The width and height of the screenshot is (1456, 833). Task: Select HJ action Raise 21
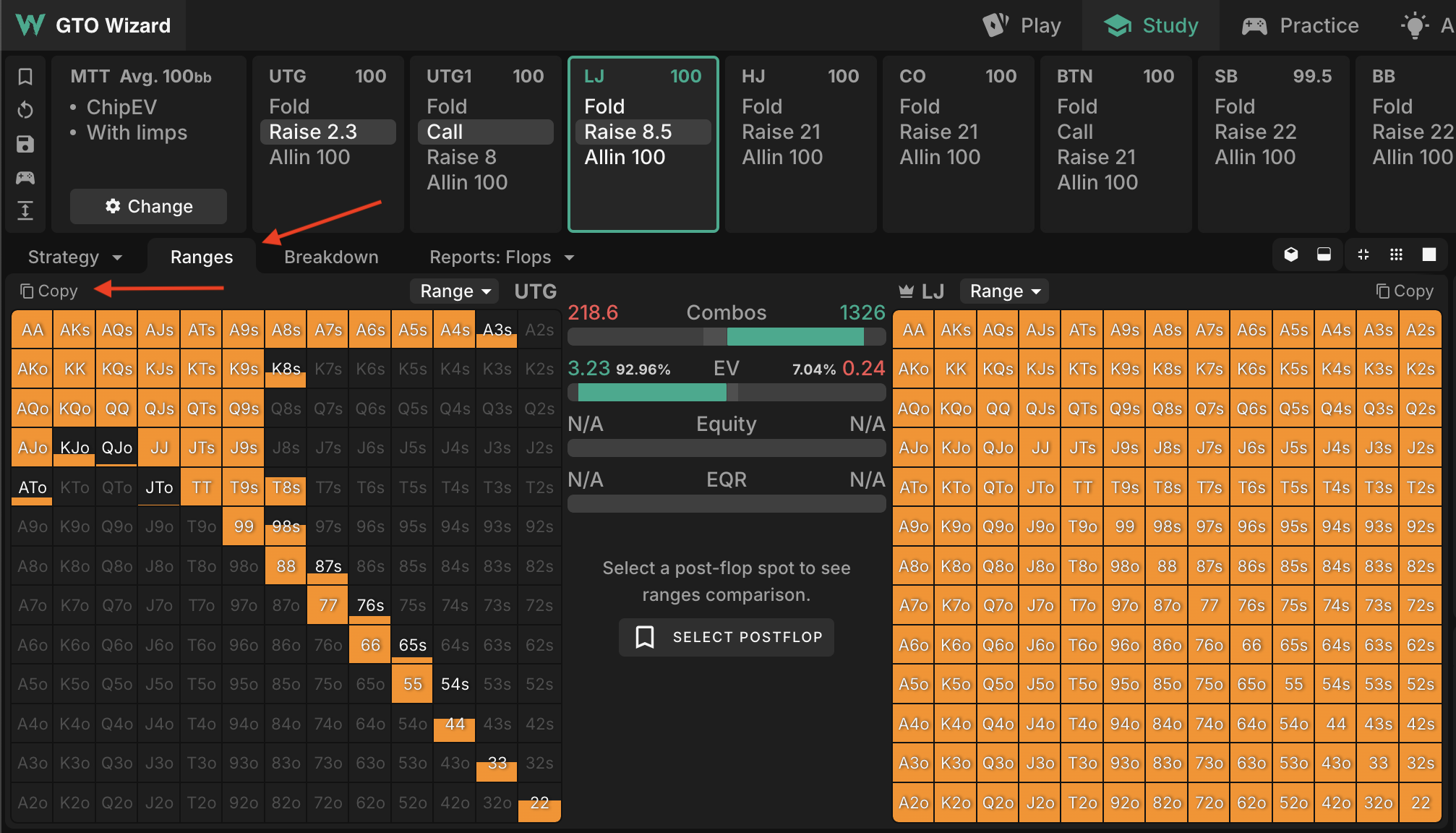coord(781,132)
